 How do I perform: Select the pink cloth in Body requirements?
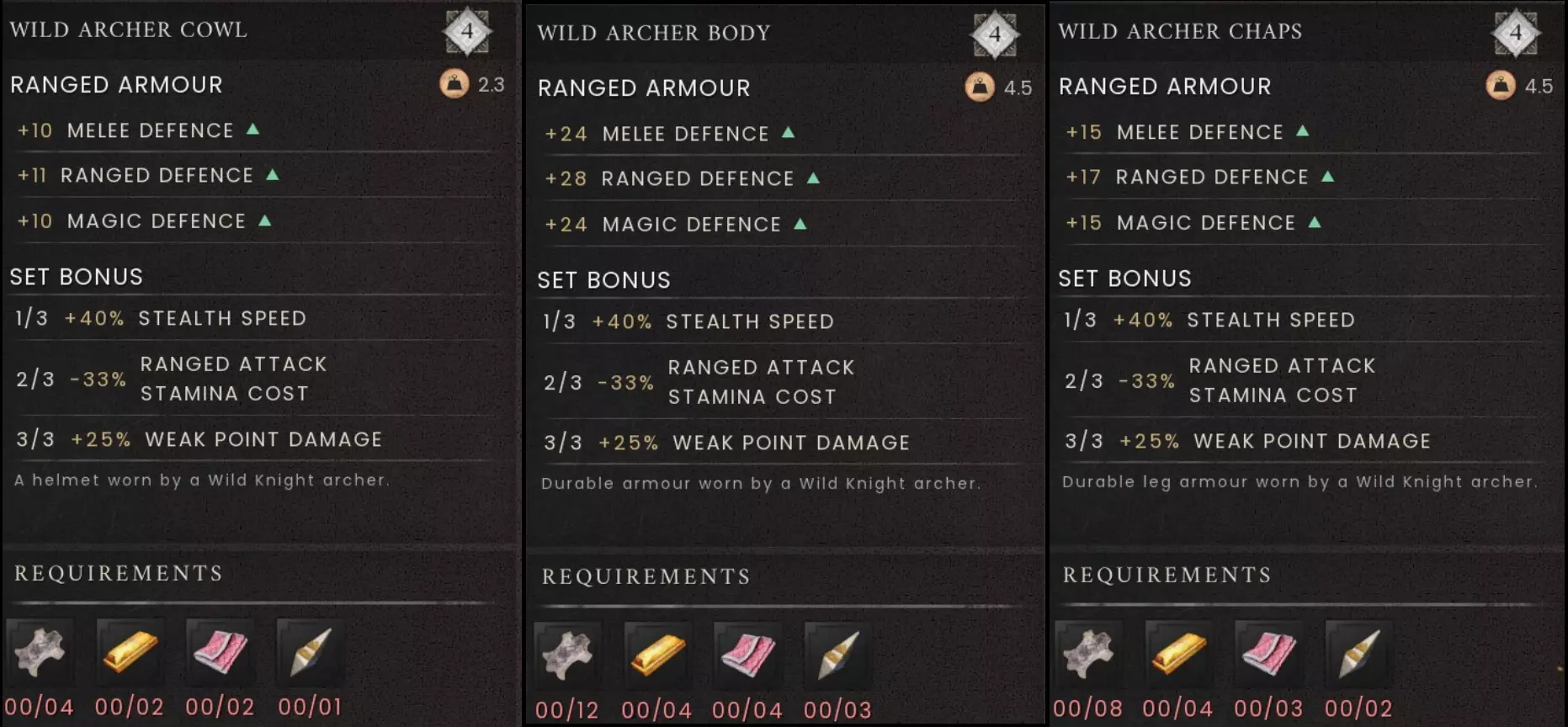[x=747, y=655]
